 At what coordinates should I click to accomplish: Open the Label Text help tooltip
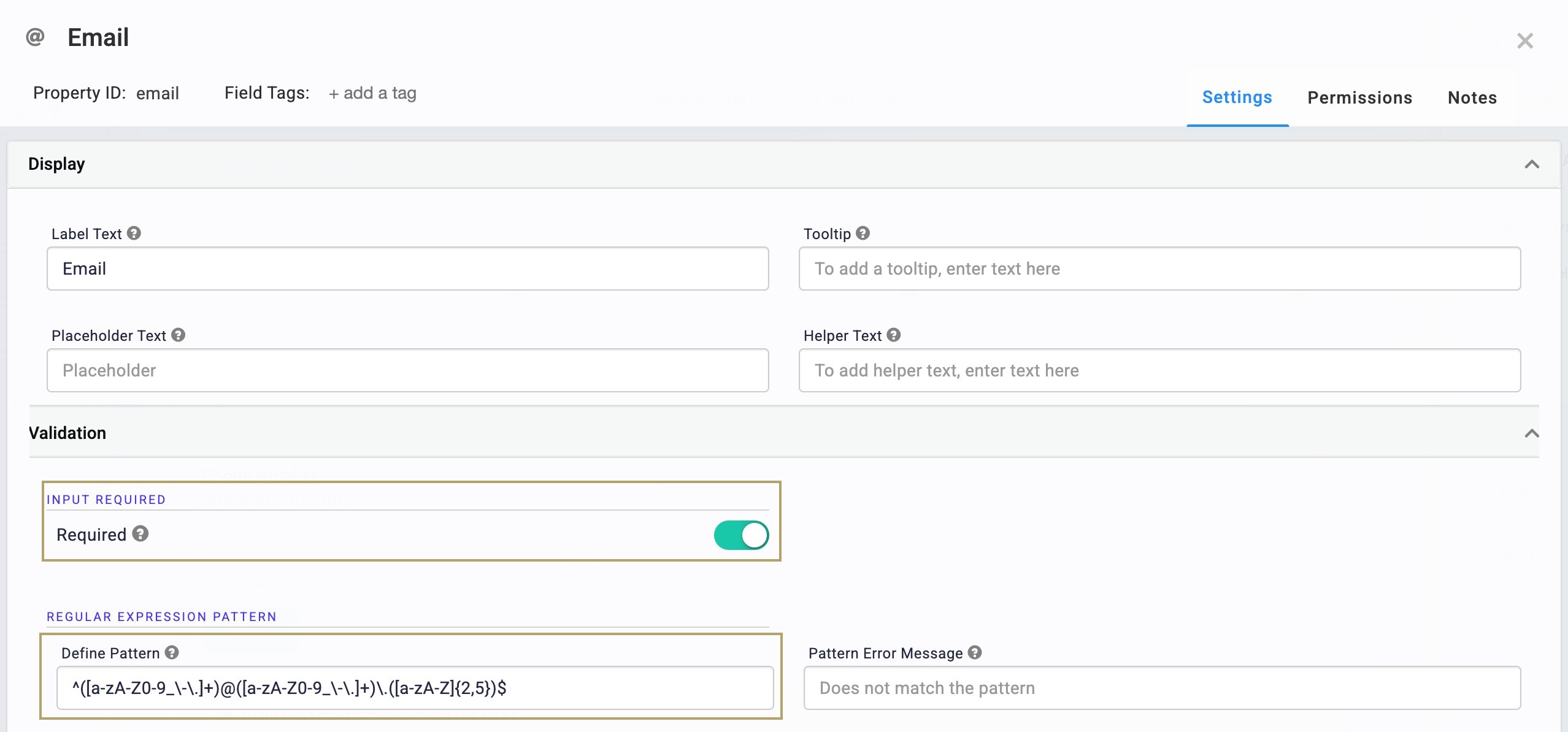coord(134,233)
